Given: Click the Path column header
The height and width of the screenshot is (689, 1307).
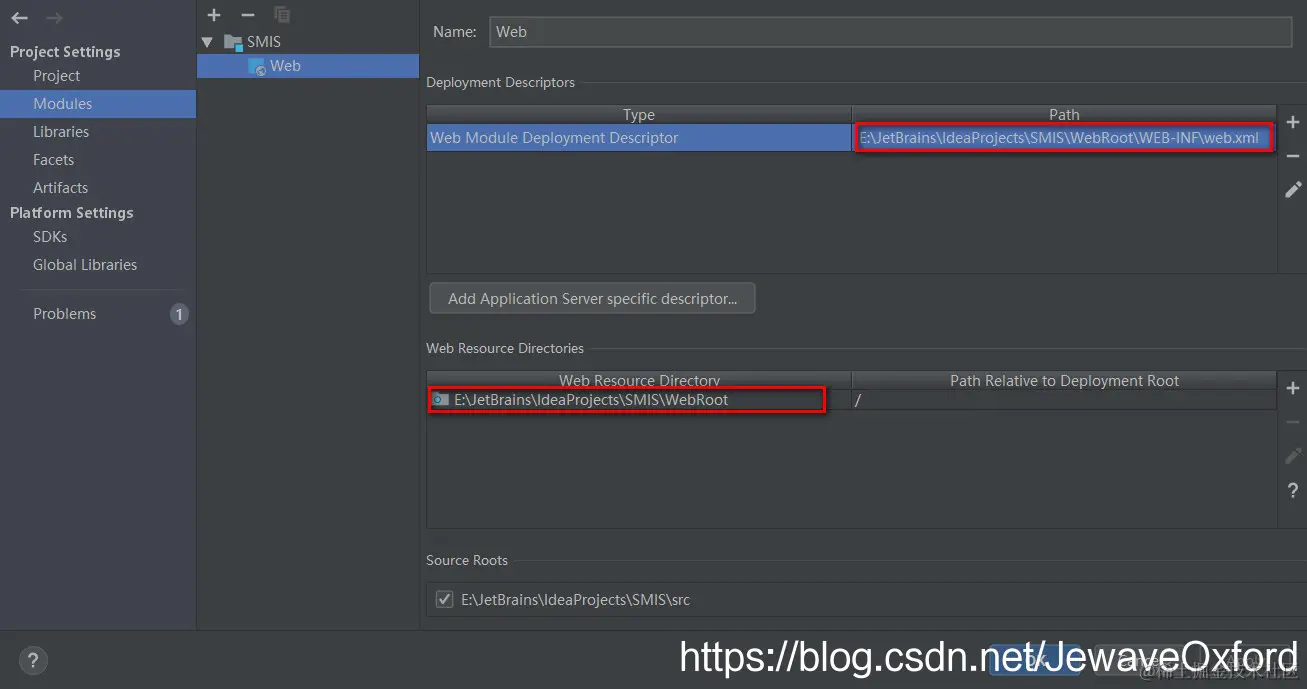Looking at the screenshot, I should click(x=1064, y=115).
